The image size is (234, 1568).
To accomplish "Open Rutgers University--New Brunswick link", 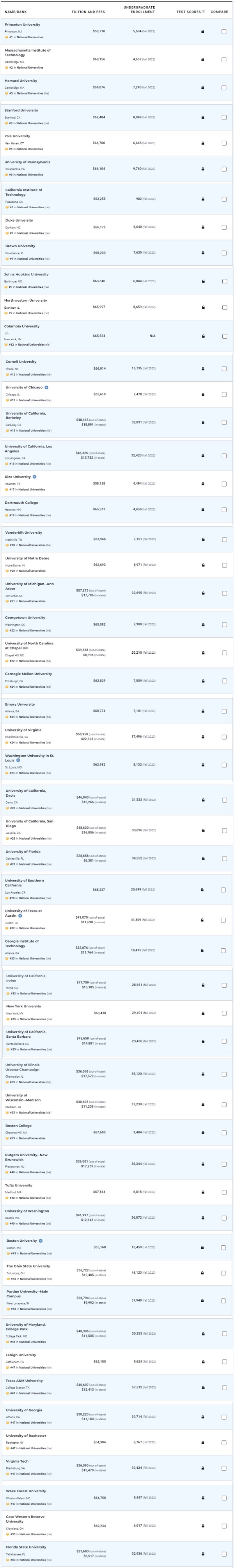I will click(26, 1157).
